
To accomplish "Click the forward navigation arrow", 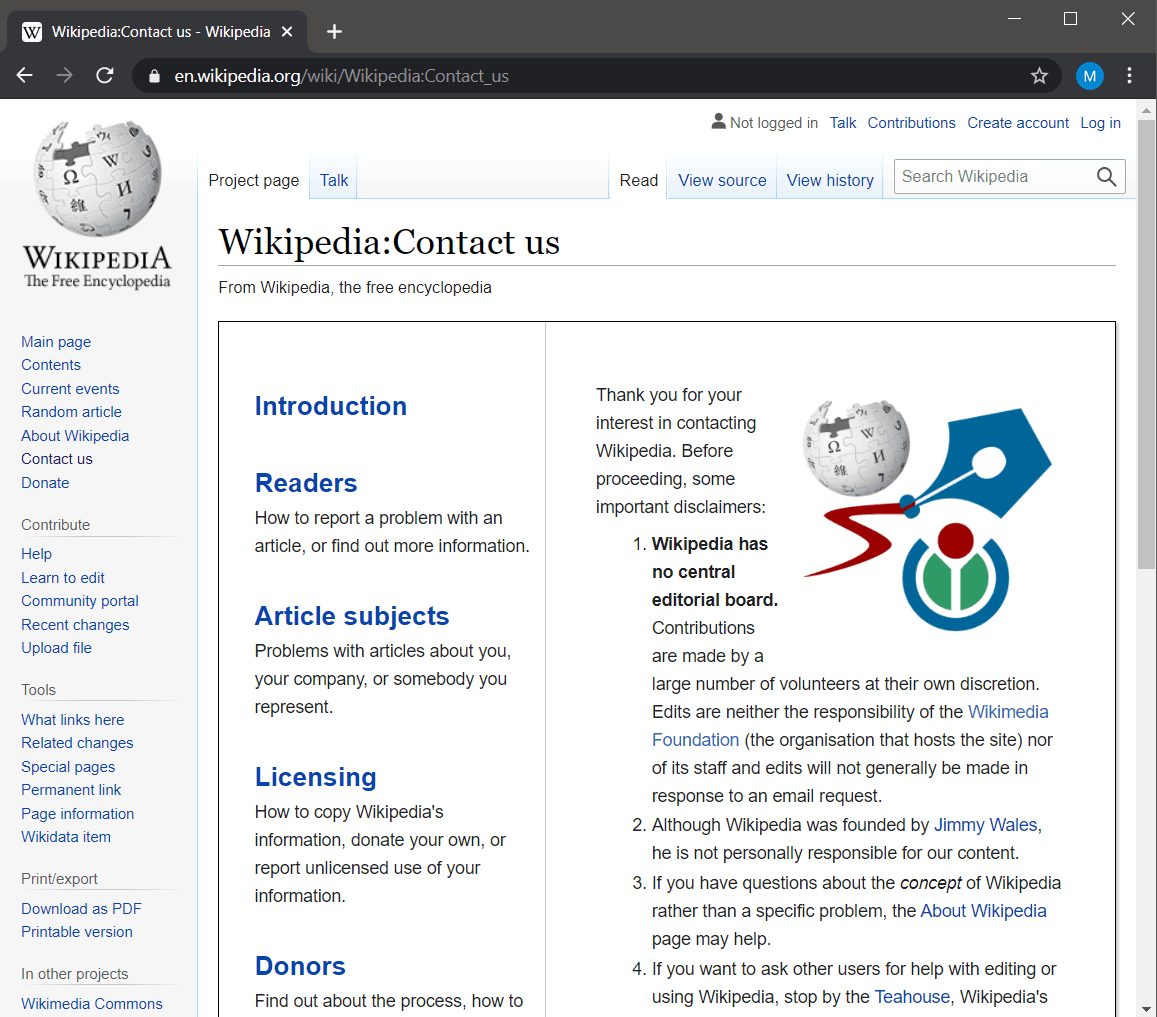I will click(64, 75).
